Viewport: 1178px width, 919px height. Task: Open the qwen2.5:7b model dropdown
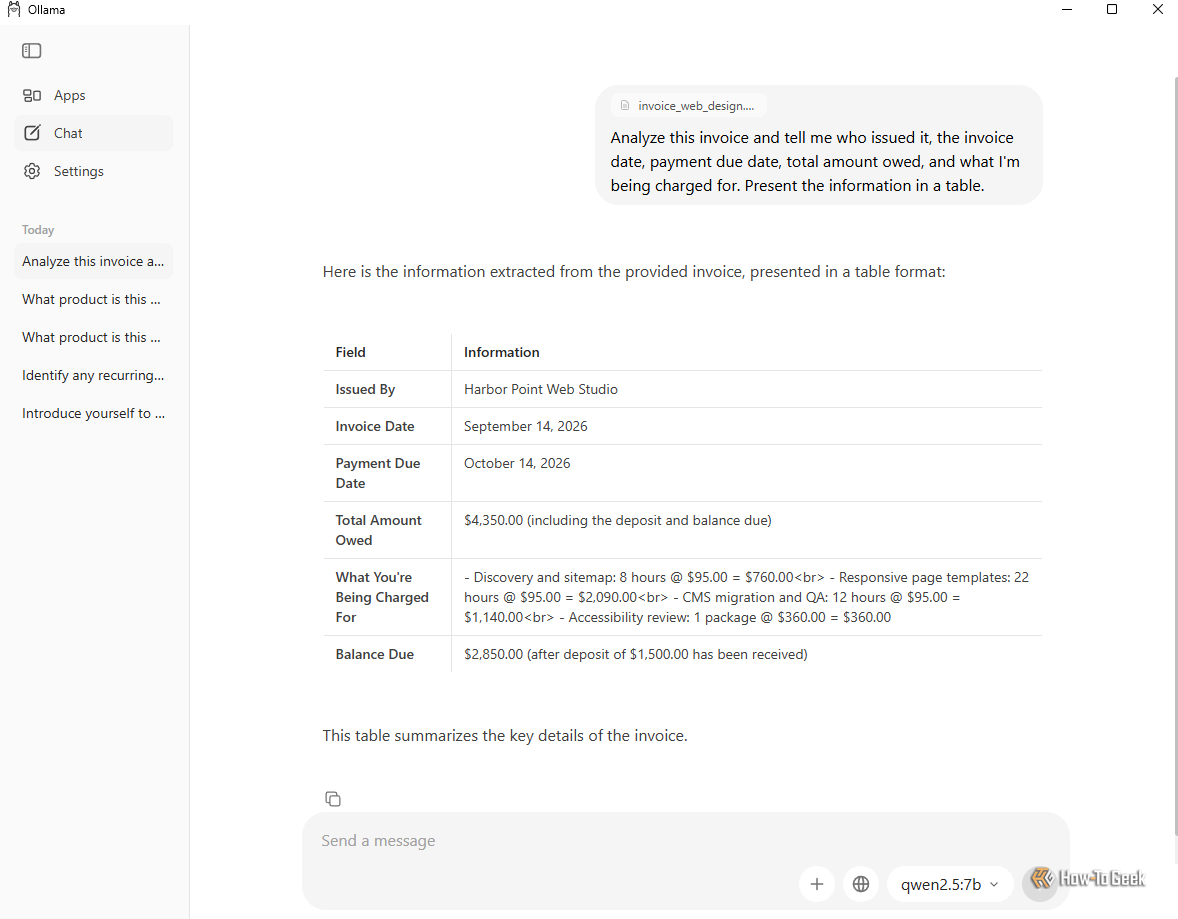point(950,884)
